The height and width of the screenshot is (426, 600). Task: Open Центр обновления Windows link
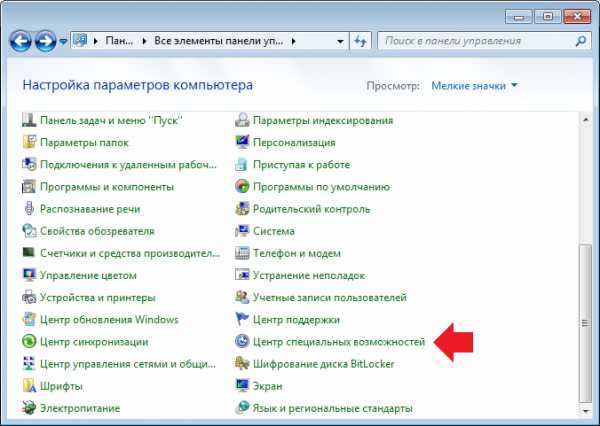(x=109, y=320)
